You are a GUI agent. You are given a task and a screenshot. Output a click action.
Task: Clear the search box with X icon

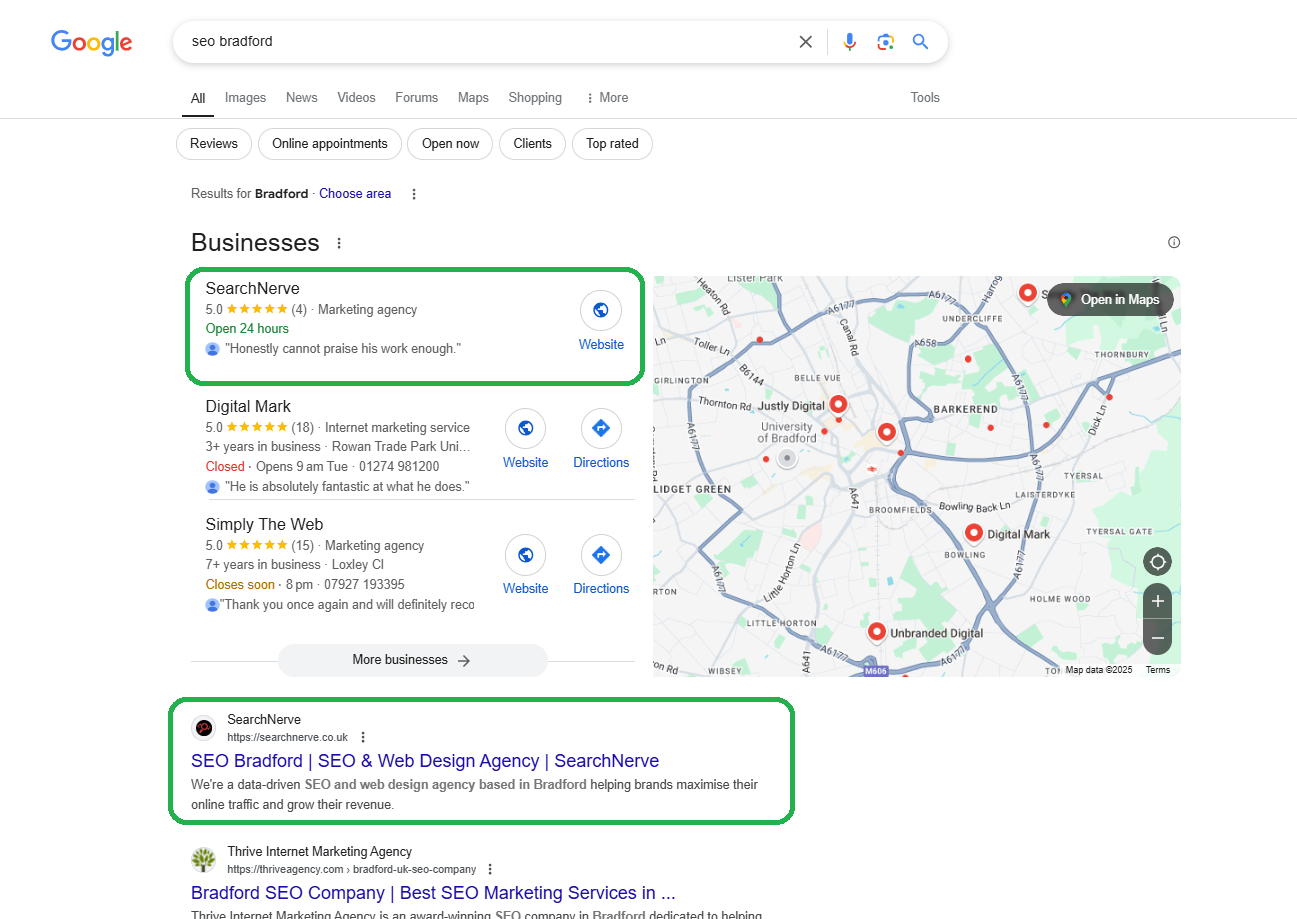pyautogui.click(x=805, y=42)
